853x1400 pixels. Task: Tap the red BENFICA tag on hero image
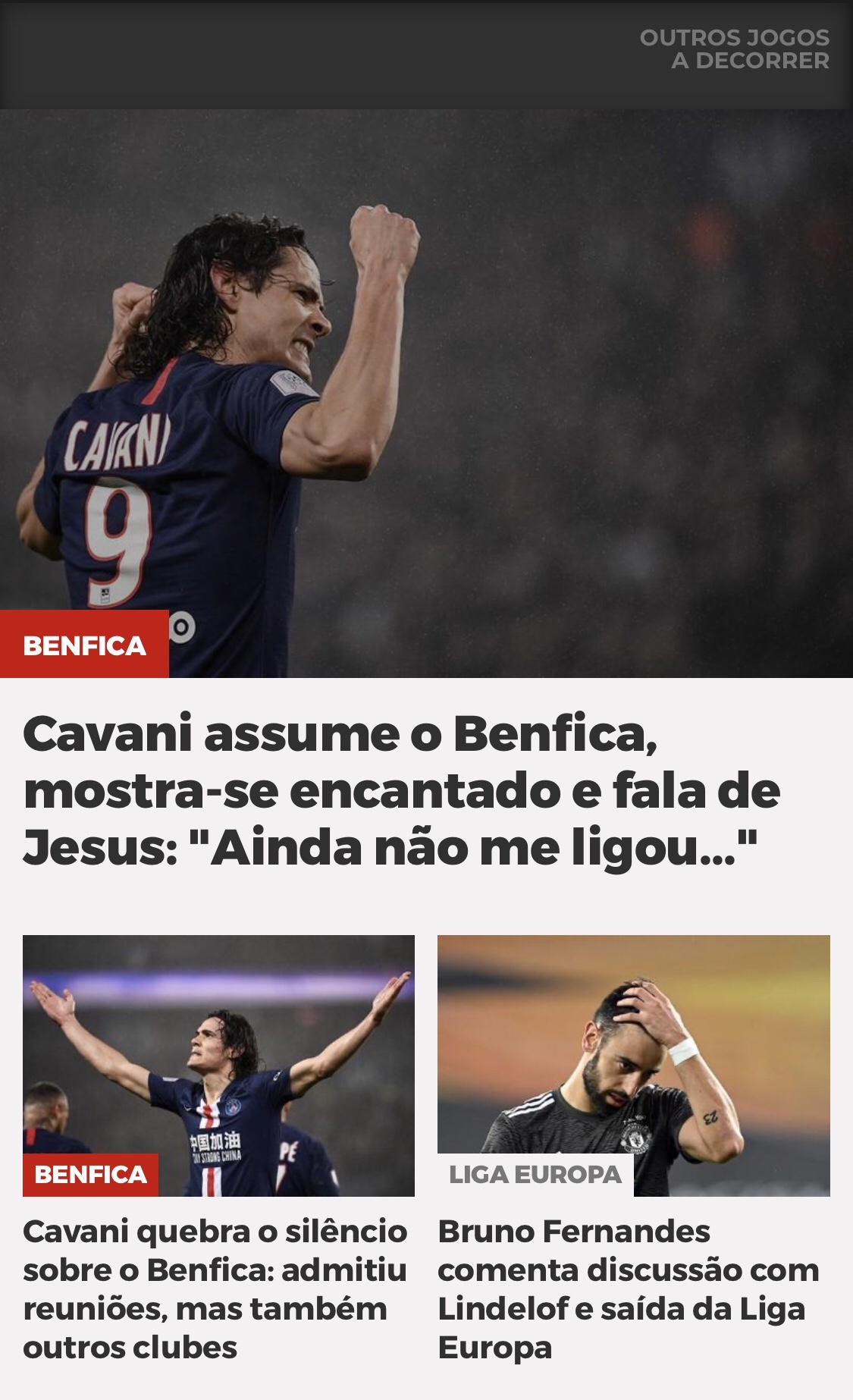[x=84, y=644]
